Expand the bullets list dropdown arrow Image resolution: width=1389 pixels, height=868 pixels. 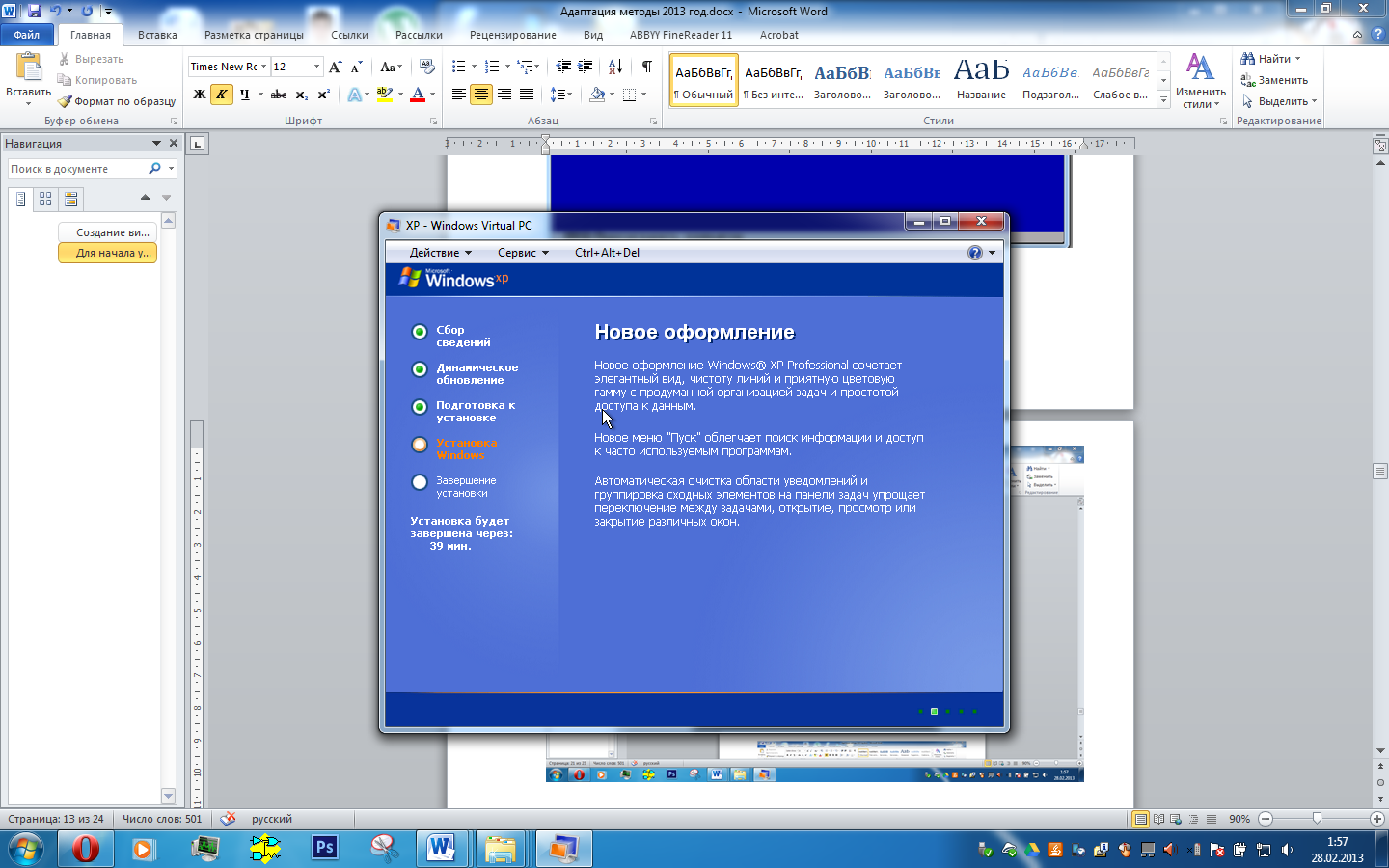(474, 67)
